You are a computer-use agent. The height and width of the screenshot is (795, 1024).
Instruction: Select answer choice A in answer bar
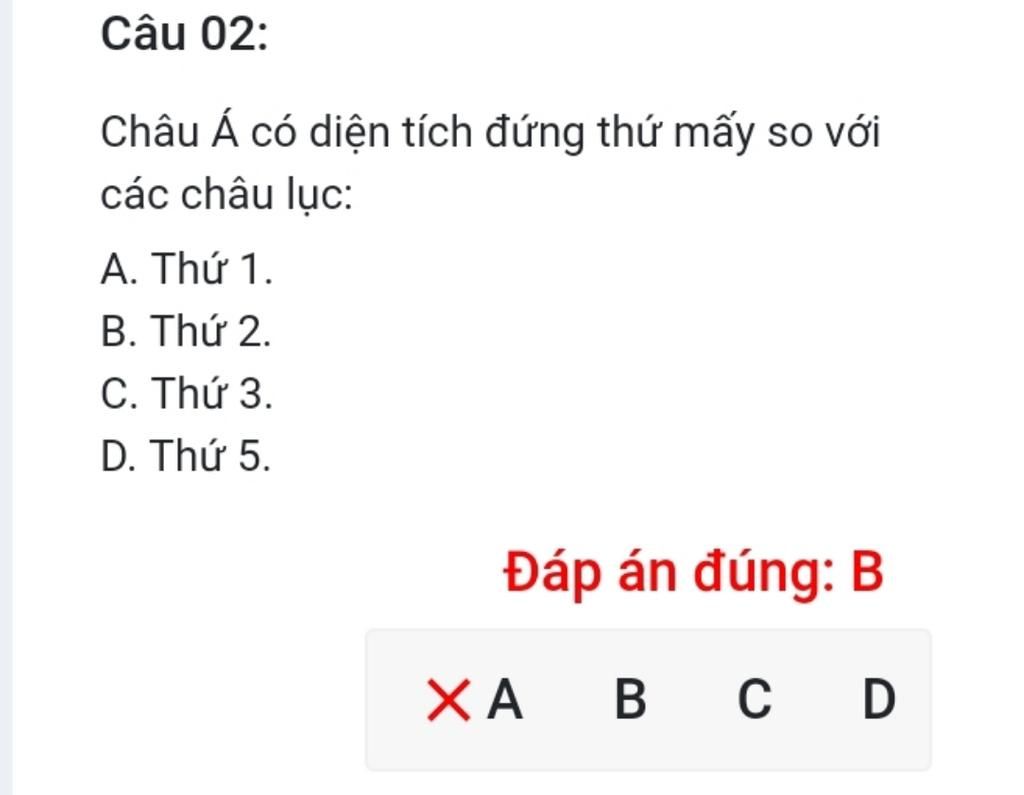[x=505, y=700]
